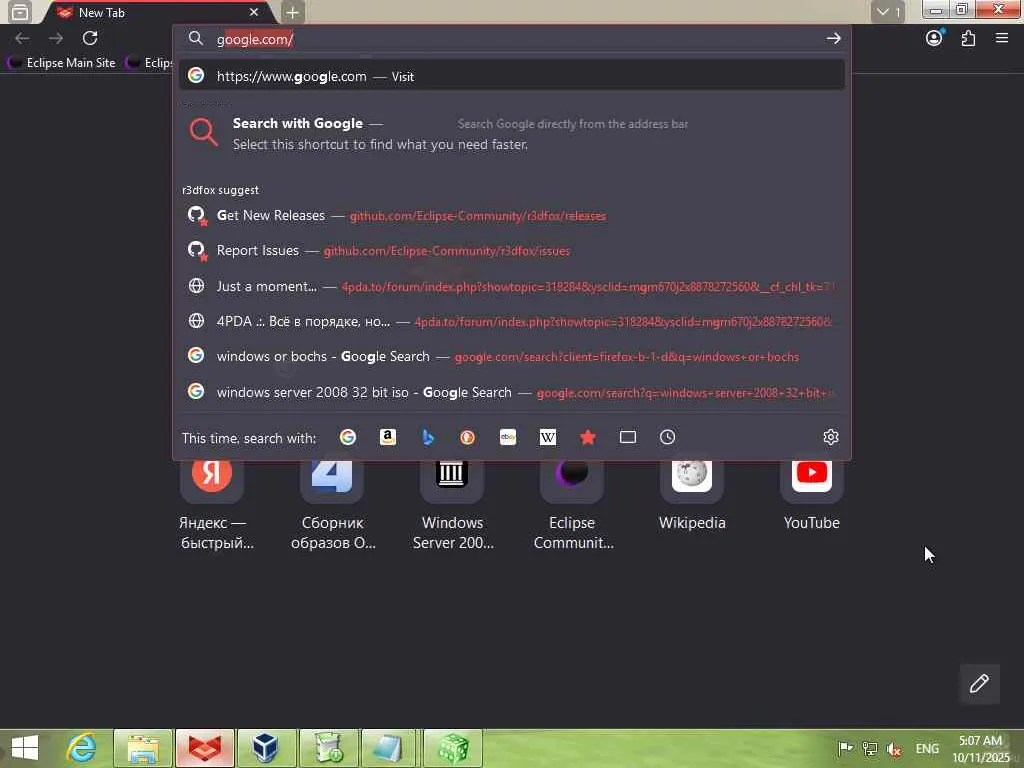The image size is (1024, 768).
Task: Open the extensions puzzle icon
Action: (x=968, y=38)
